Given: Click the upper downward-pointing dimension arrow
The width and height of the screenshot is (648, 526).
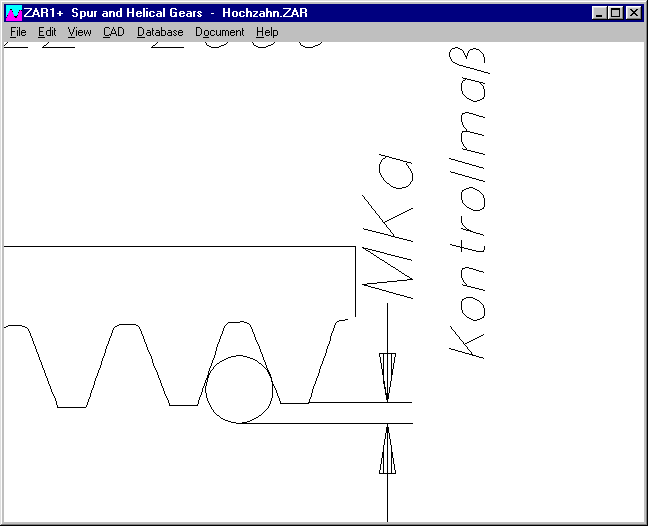Looking at the screenshot, I should point(388,375).
